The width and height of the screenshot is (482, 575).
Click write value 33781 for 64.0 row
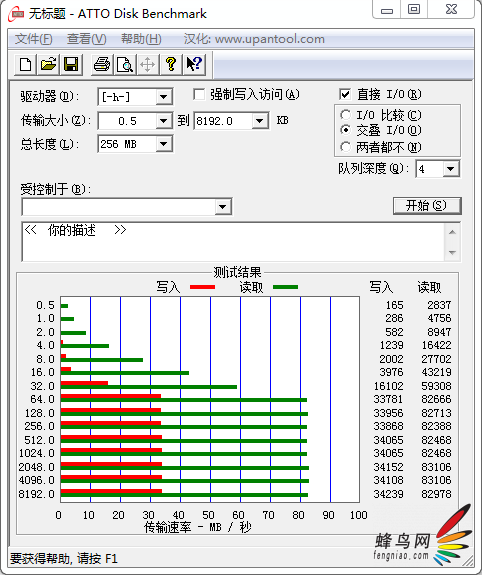tap(388, 399)
